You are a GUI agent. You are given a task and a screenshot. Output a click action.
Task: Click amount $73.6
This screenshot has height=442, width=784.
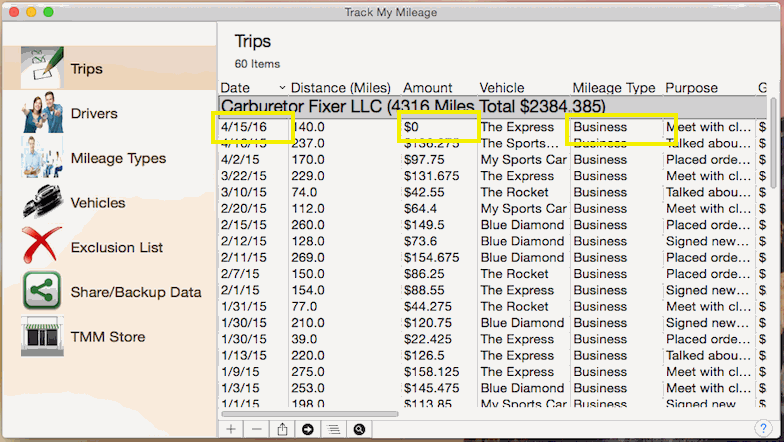click(420, 242)
